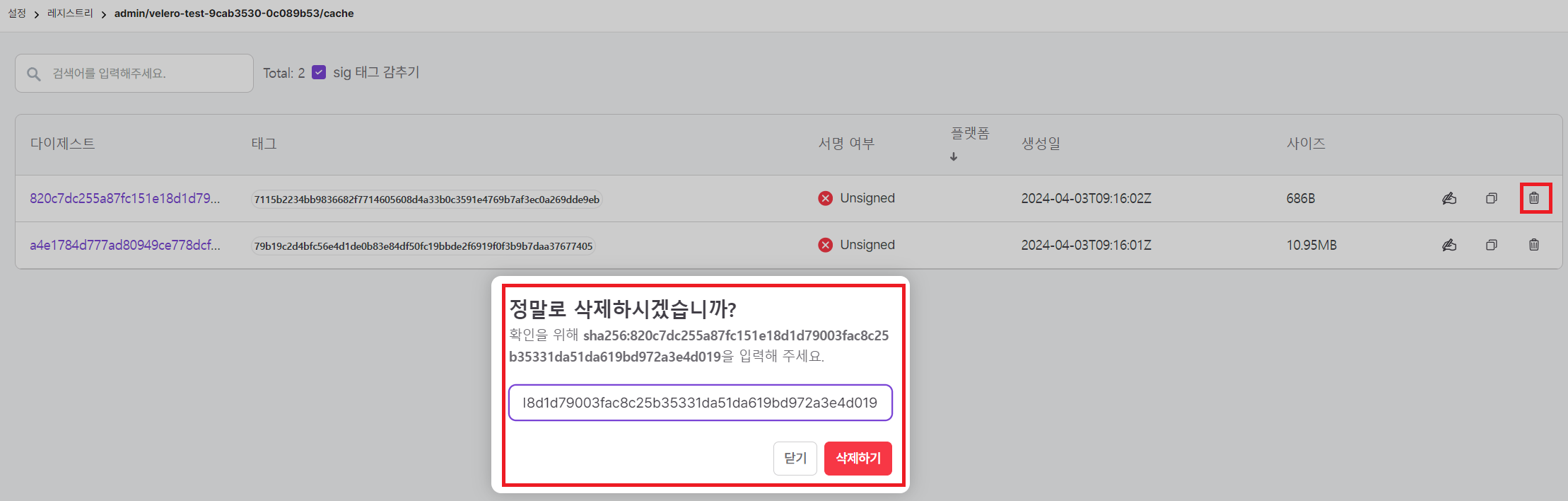Click the tag chip starting 79b19c2d4bfc

coord(423,246)
